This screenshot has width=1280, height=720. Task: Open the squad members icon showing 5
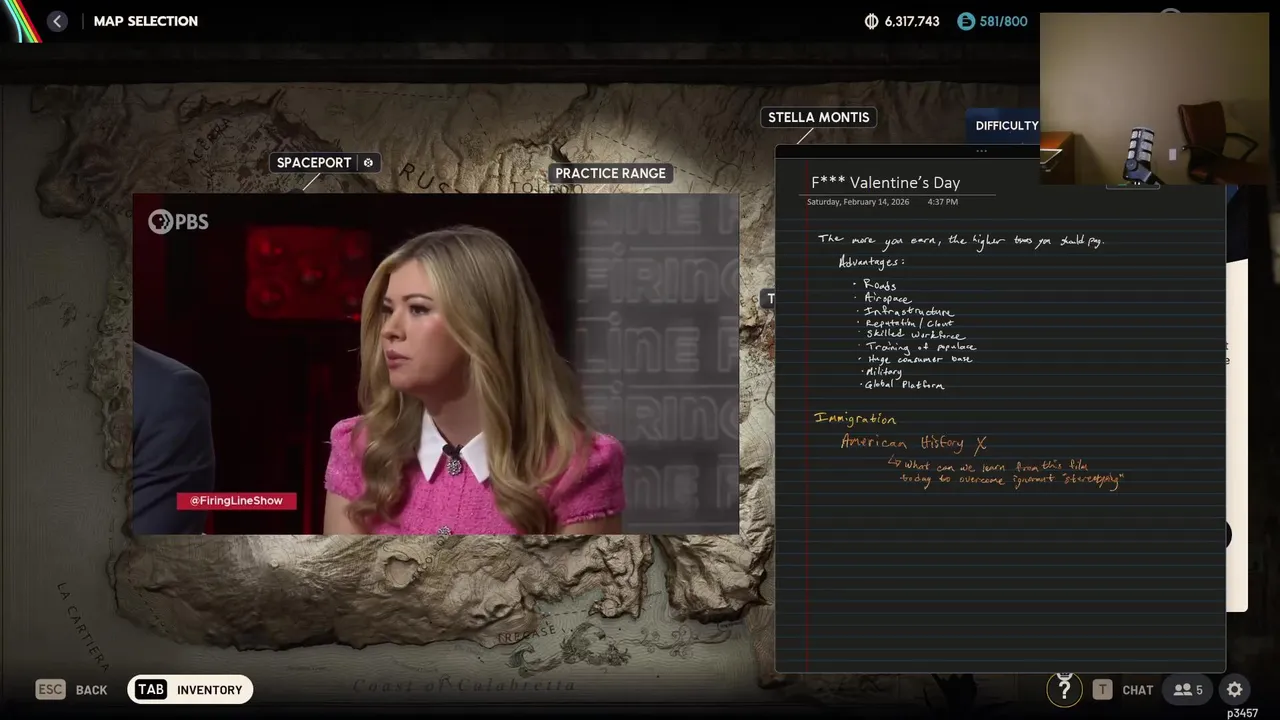[1188, 690]
